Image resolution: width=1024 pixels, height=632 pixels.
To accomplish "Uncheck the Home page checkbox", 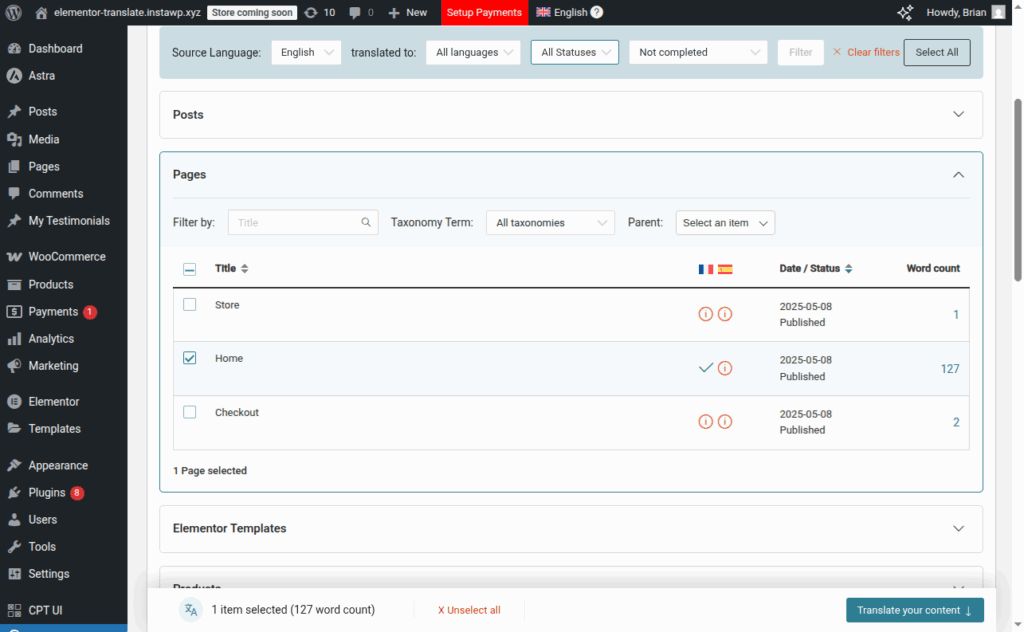I will point(189,358).
